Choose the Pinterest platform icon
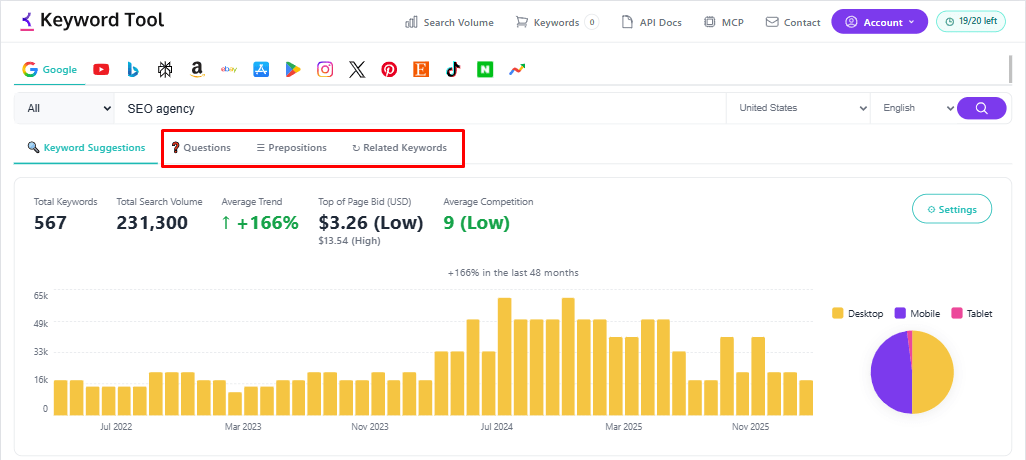 (389, 69)
